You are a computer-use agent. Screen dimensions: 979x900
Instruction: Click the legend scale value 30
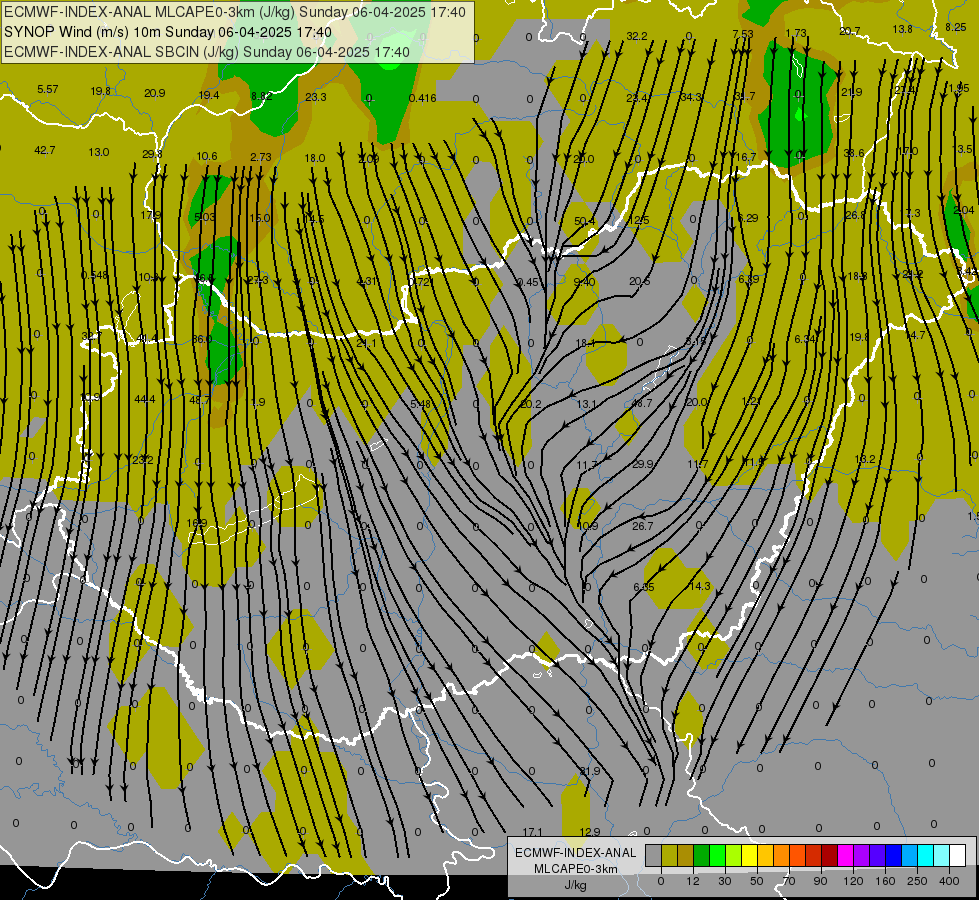point(725,881)
